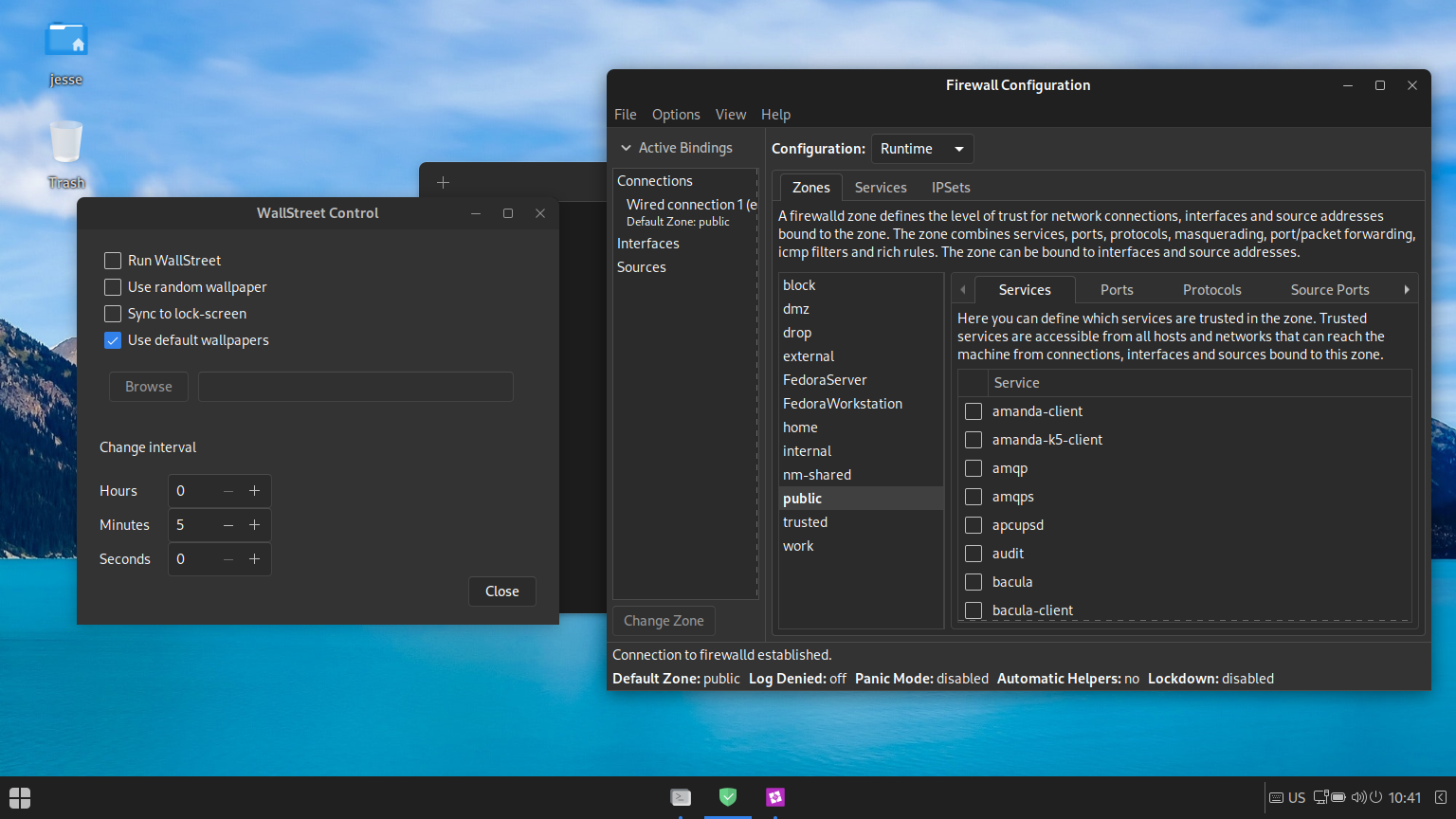
Task: Select the trusted zone in the list
Action: tap(861, 522)
